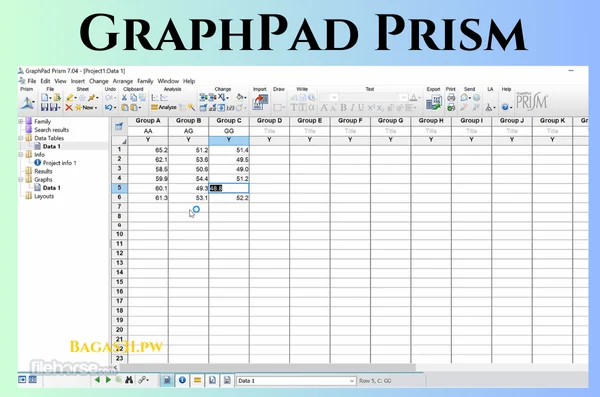Click the Group K column header

pyautogui.click(x=552, y=121)
